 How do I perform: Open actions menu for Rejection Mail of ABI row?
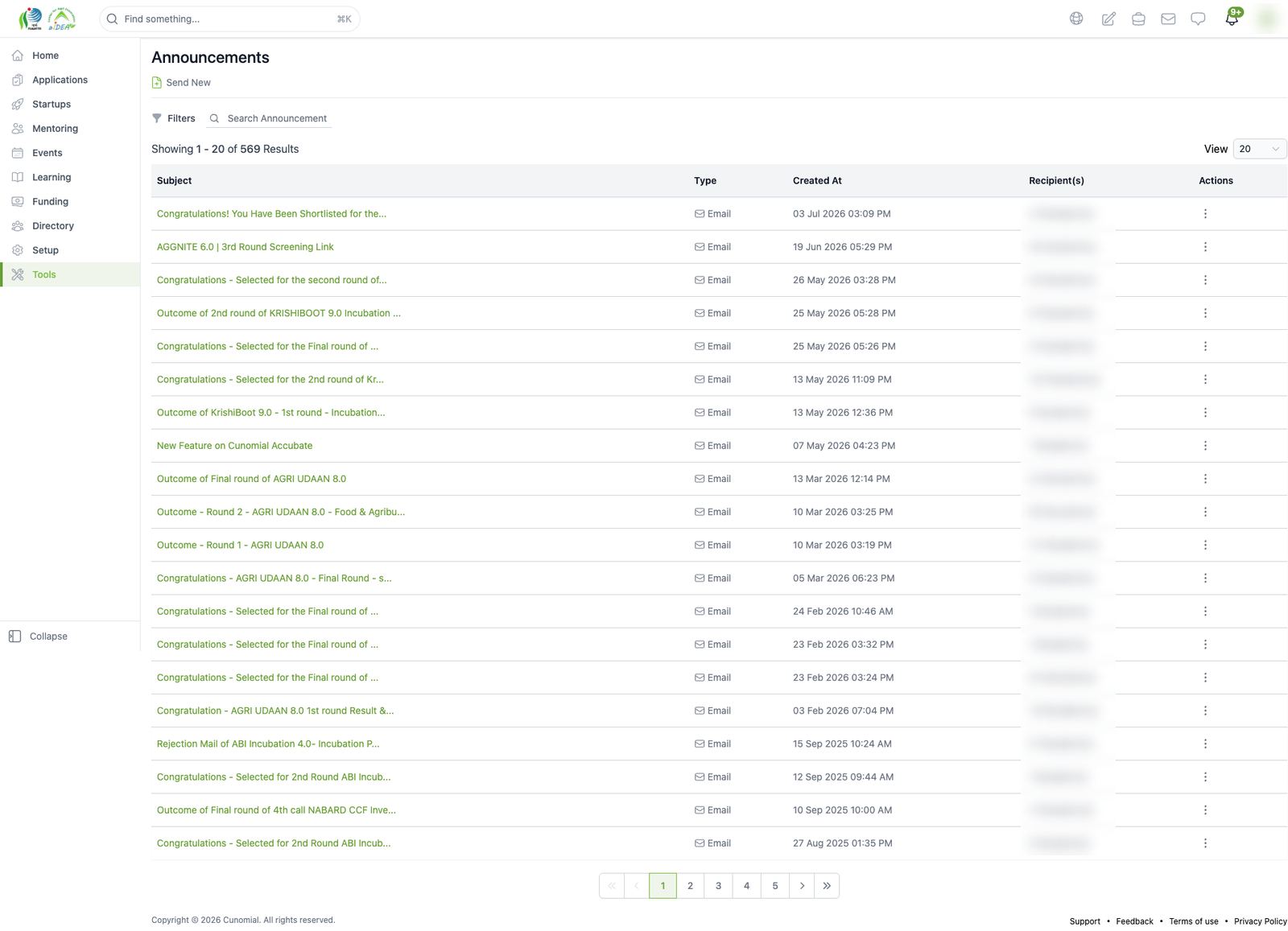pyautogui.click(x=1205, y=744)
